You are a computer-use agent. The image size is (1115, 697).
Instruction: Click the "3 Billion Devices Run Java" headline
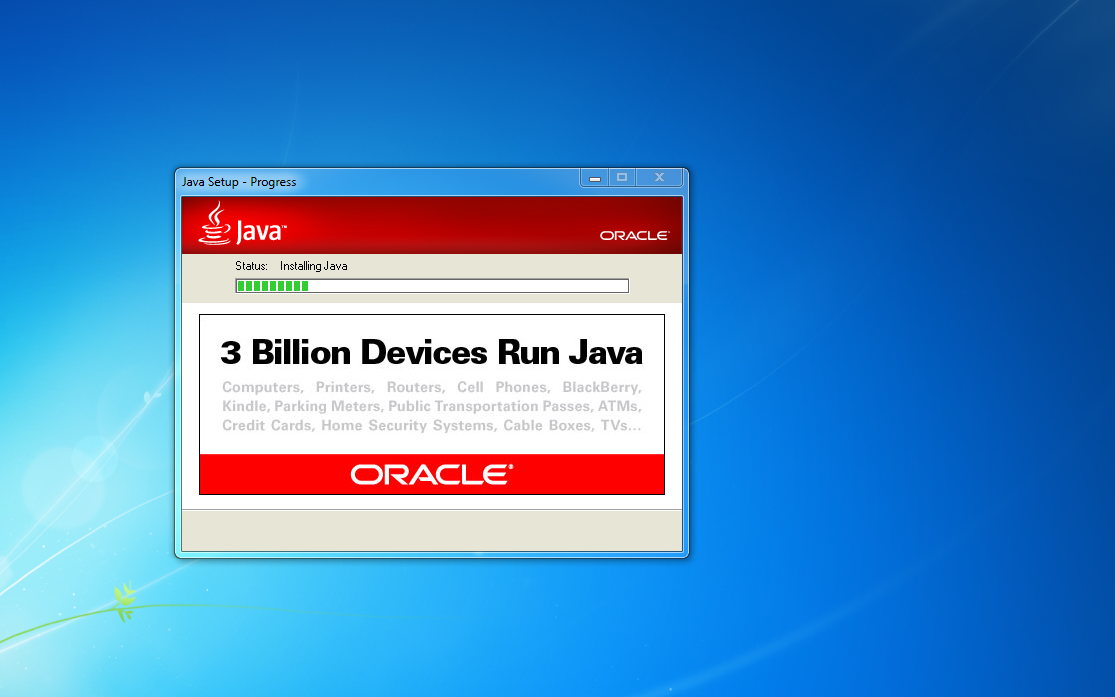coord(432,352)
